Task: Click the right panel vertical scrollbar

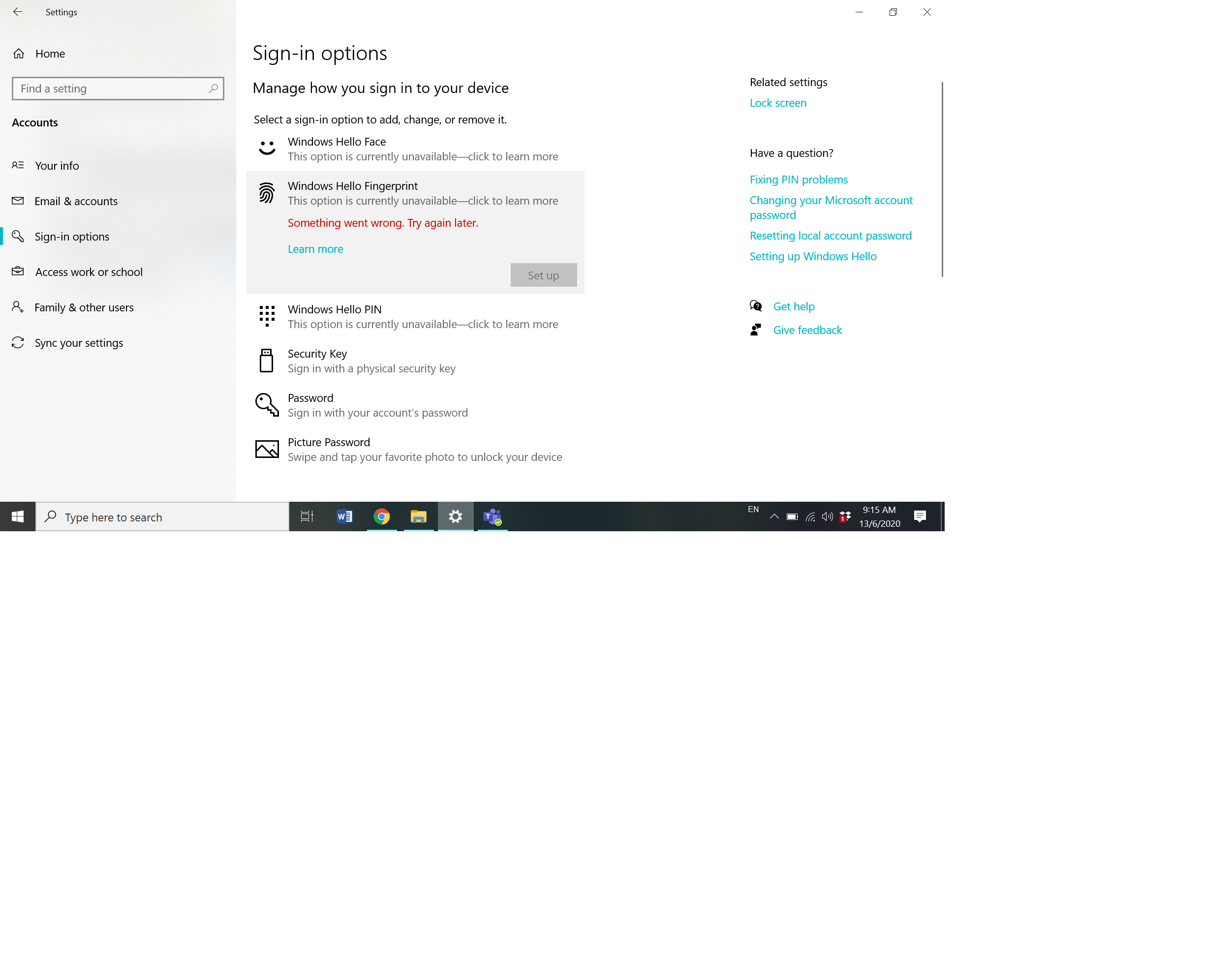Action: pos(942,180)
